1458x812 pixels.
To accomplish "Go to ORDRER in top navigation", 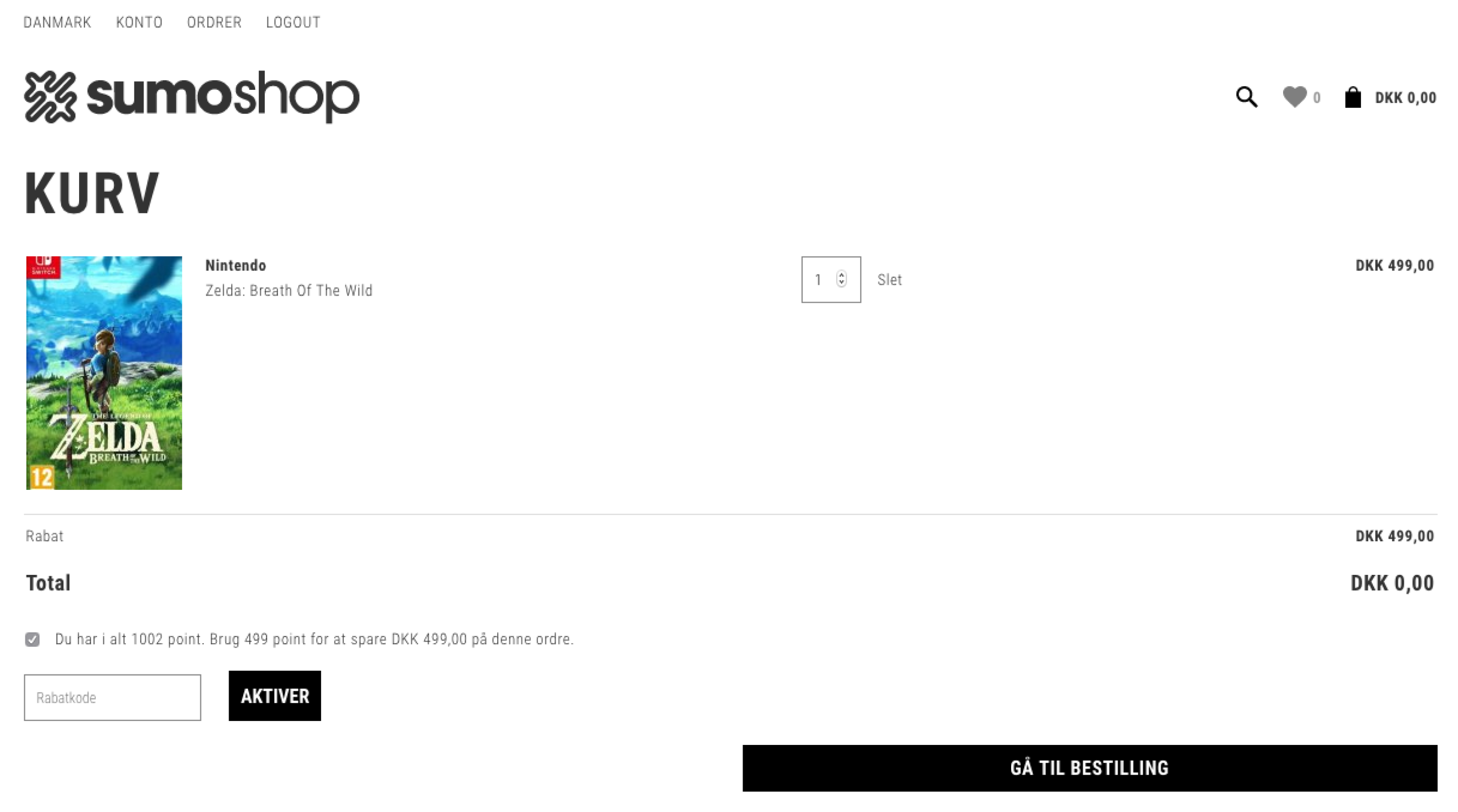I will click(214, 22).
